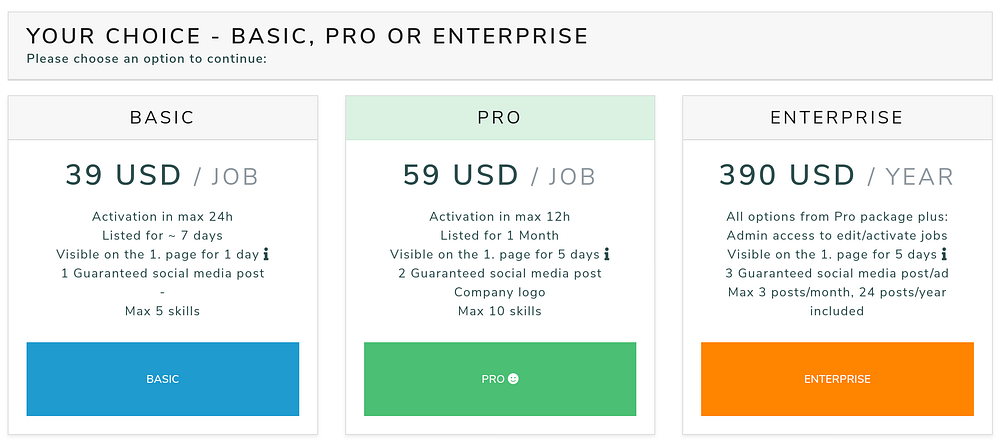
Task: Choose the blue BASIC plan button
Action: (x=162, y=379)
